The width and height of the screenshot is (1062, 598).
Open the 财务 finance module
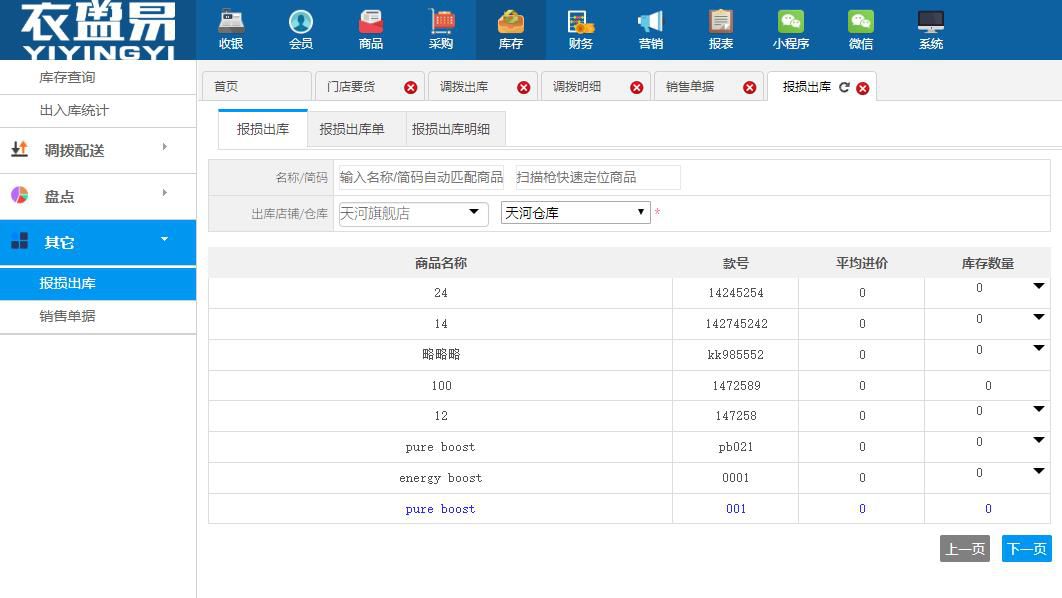pos(581,29)
